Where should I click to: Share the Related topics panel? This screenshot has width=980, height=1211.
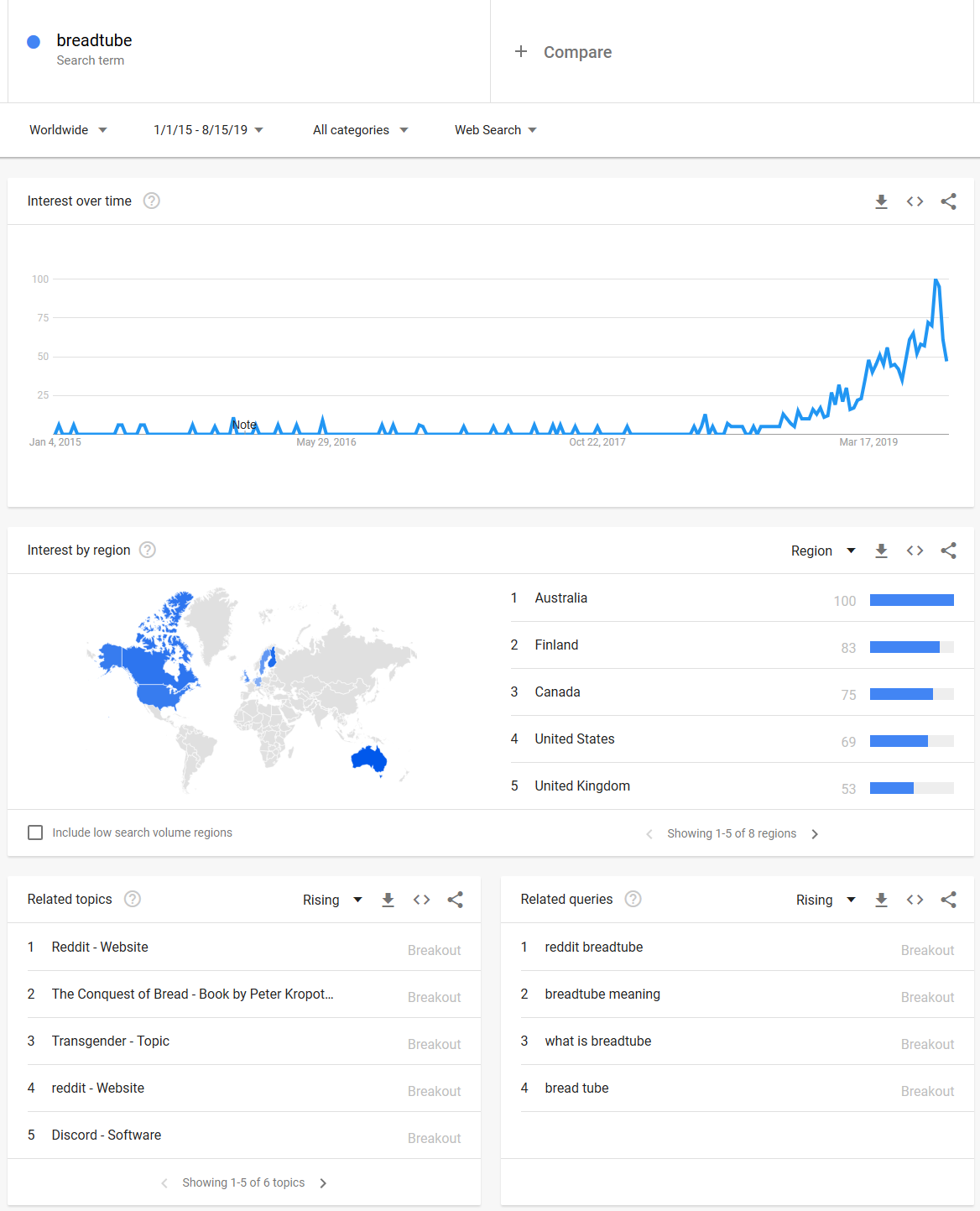coord(455,900)
